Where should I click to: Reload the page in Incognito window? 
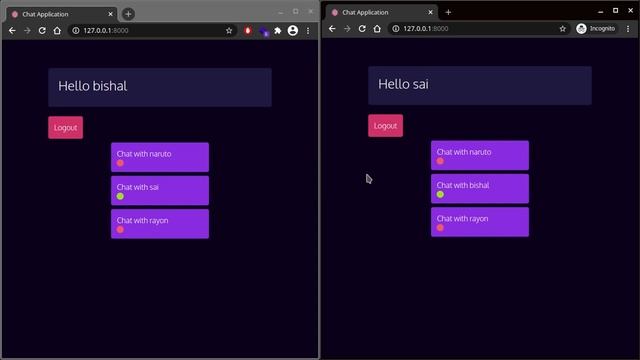tap(362, 29)
